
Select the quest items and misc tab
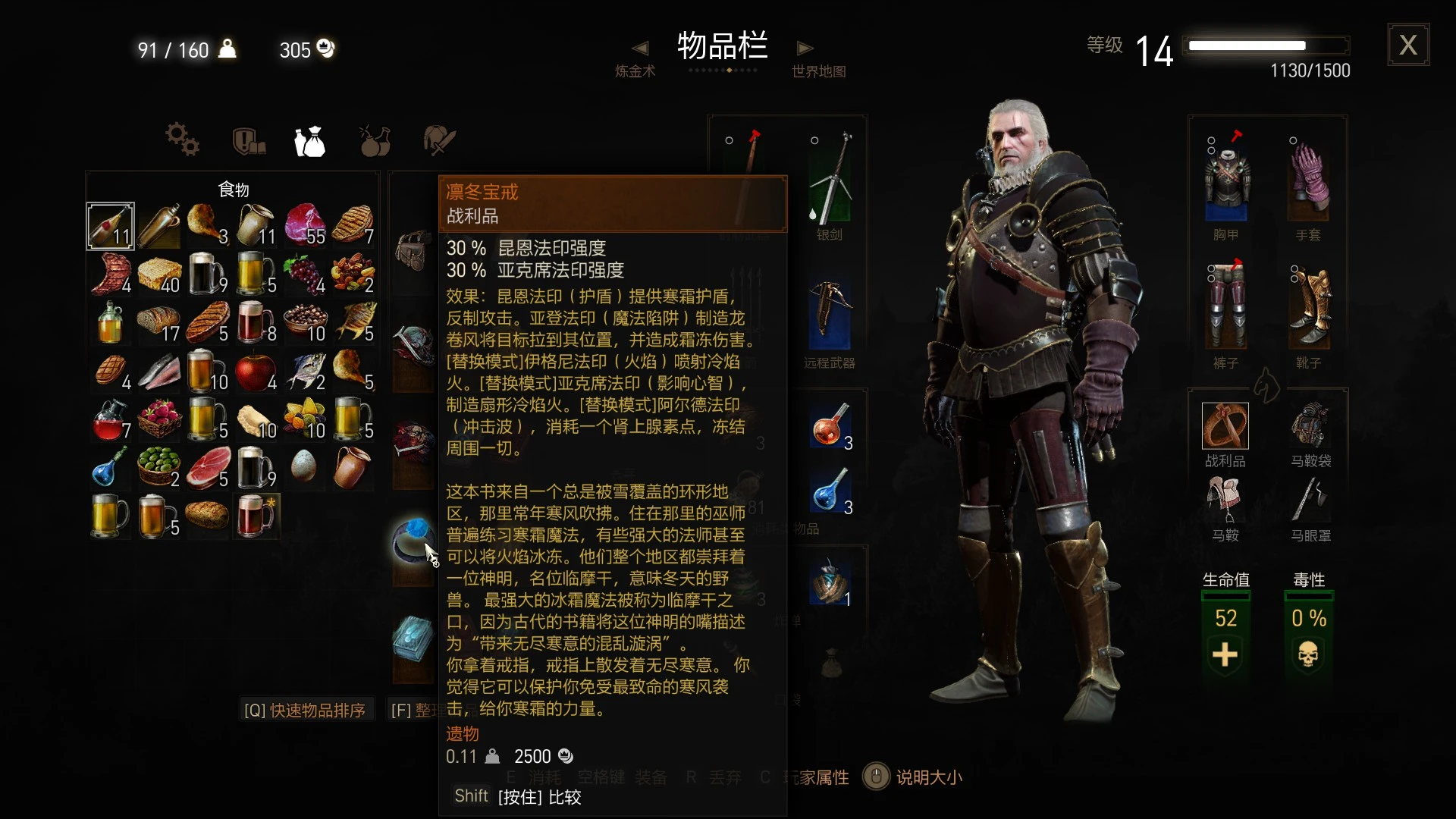click(x=439, y=140)
